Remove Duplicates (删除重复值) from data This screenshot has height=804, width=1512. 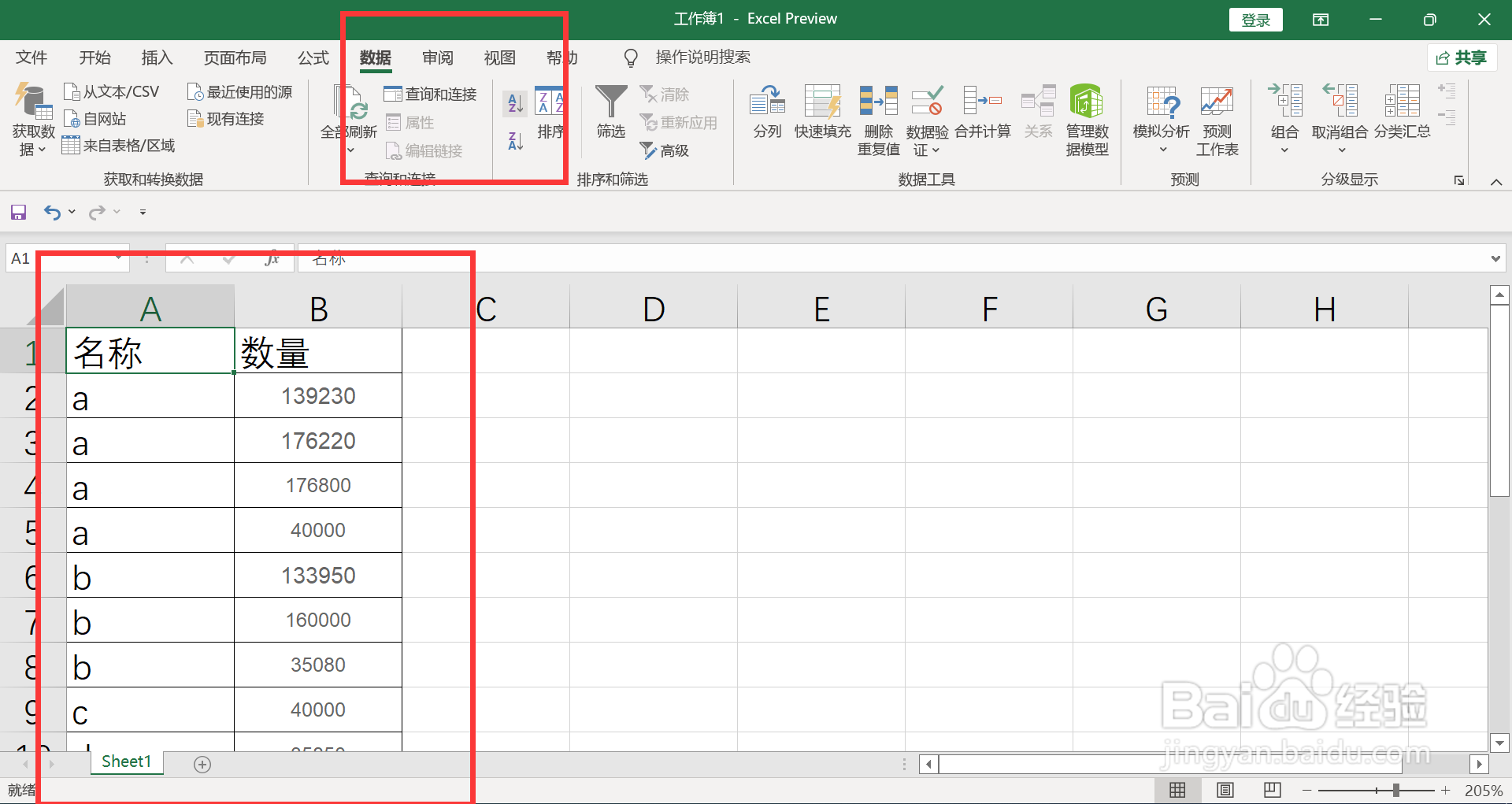click(878, 120)
